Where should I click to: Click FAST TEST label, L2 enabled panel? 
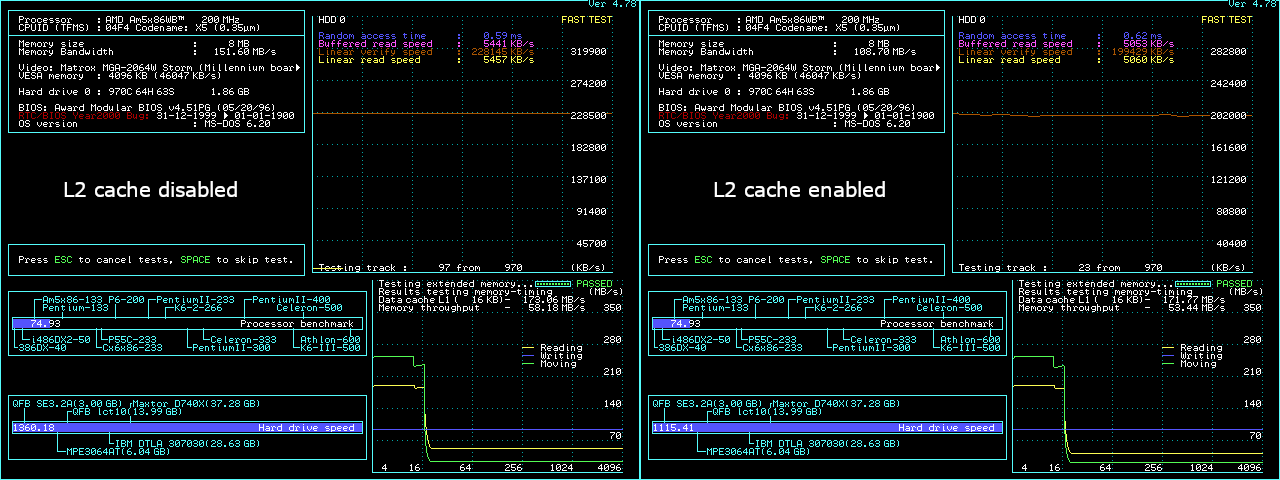[1227, 20]
